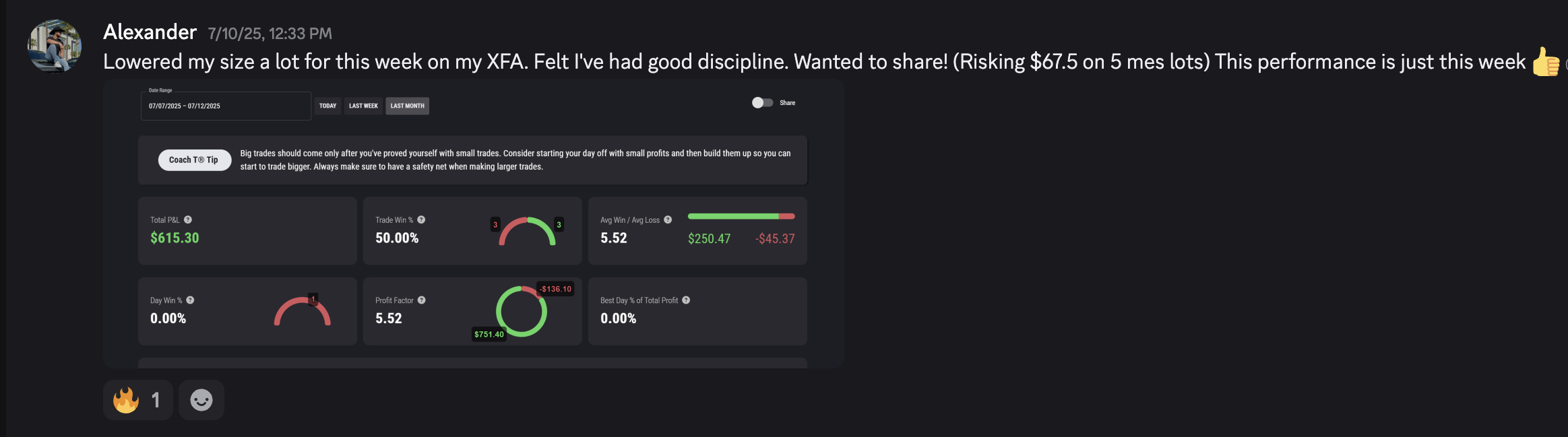Click the Avg Win / Avg Loss help icon
This screenshot has height=437, width=1568.
tap(668, 220)
